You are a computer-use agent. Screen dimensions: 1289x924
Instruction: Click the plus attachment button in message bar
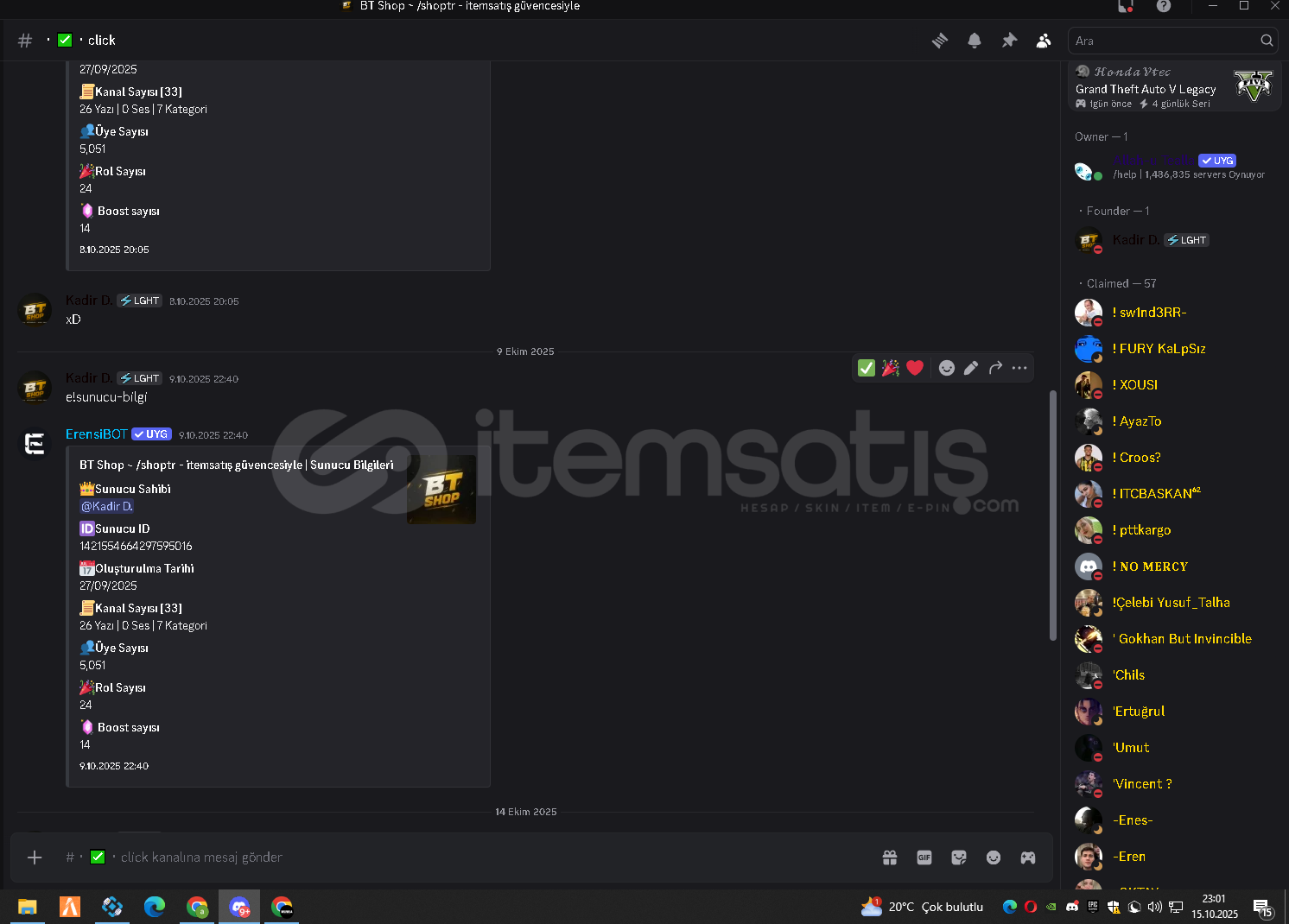click(35, 858)
